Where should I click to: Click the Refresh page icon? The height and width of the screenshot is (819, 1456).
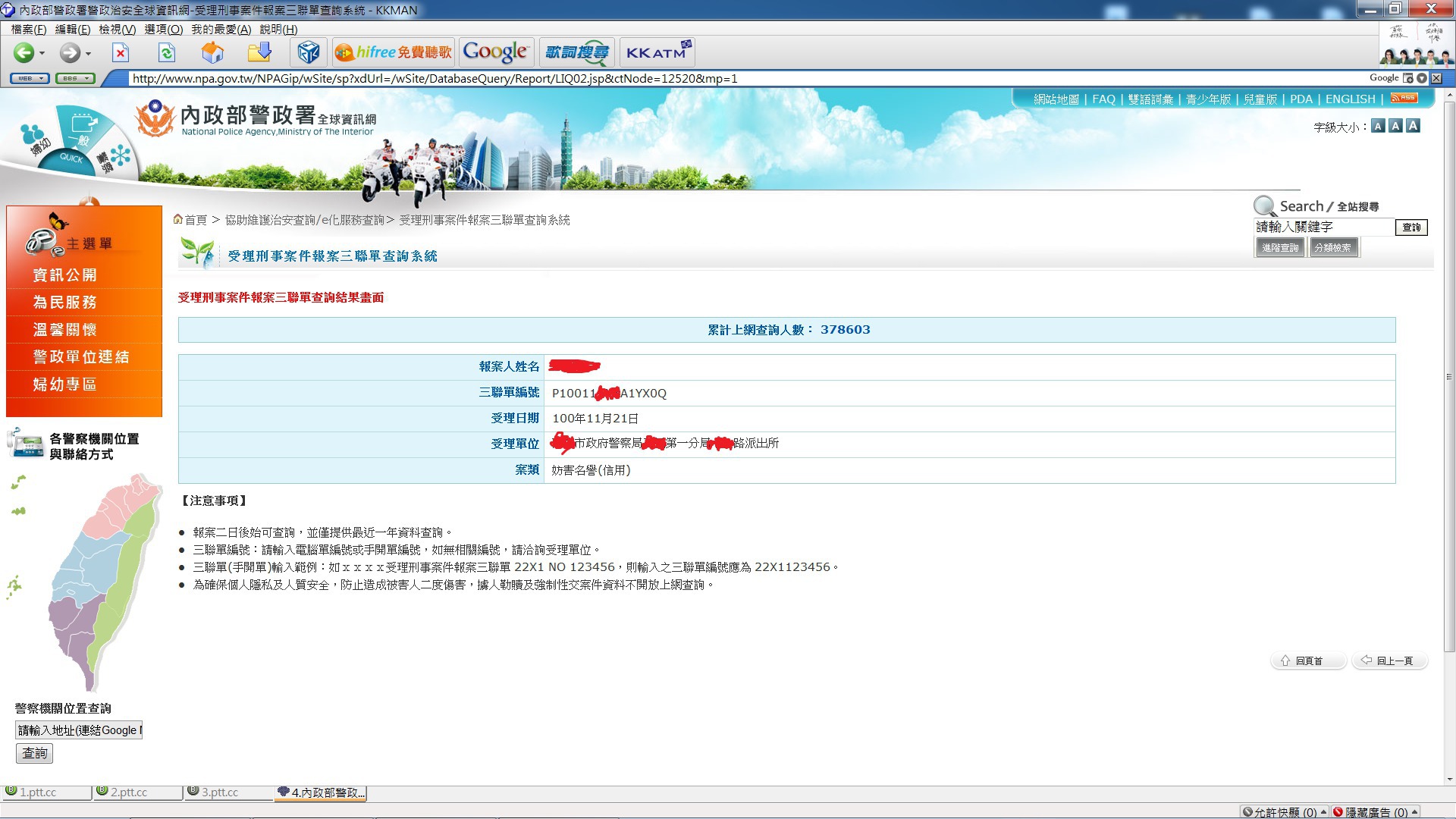166,52
